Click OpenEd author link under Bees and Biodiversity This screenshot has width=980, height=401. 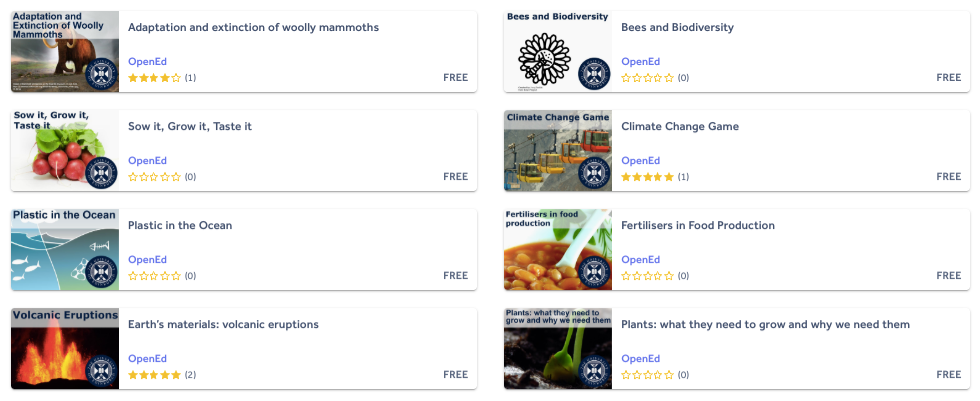click(641, 61)
